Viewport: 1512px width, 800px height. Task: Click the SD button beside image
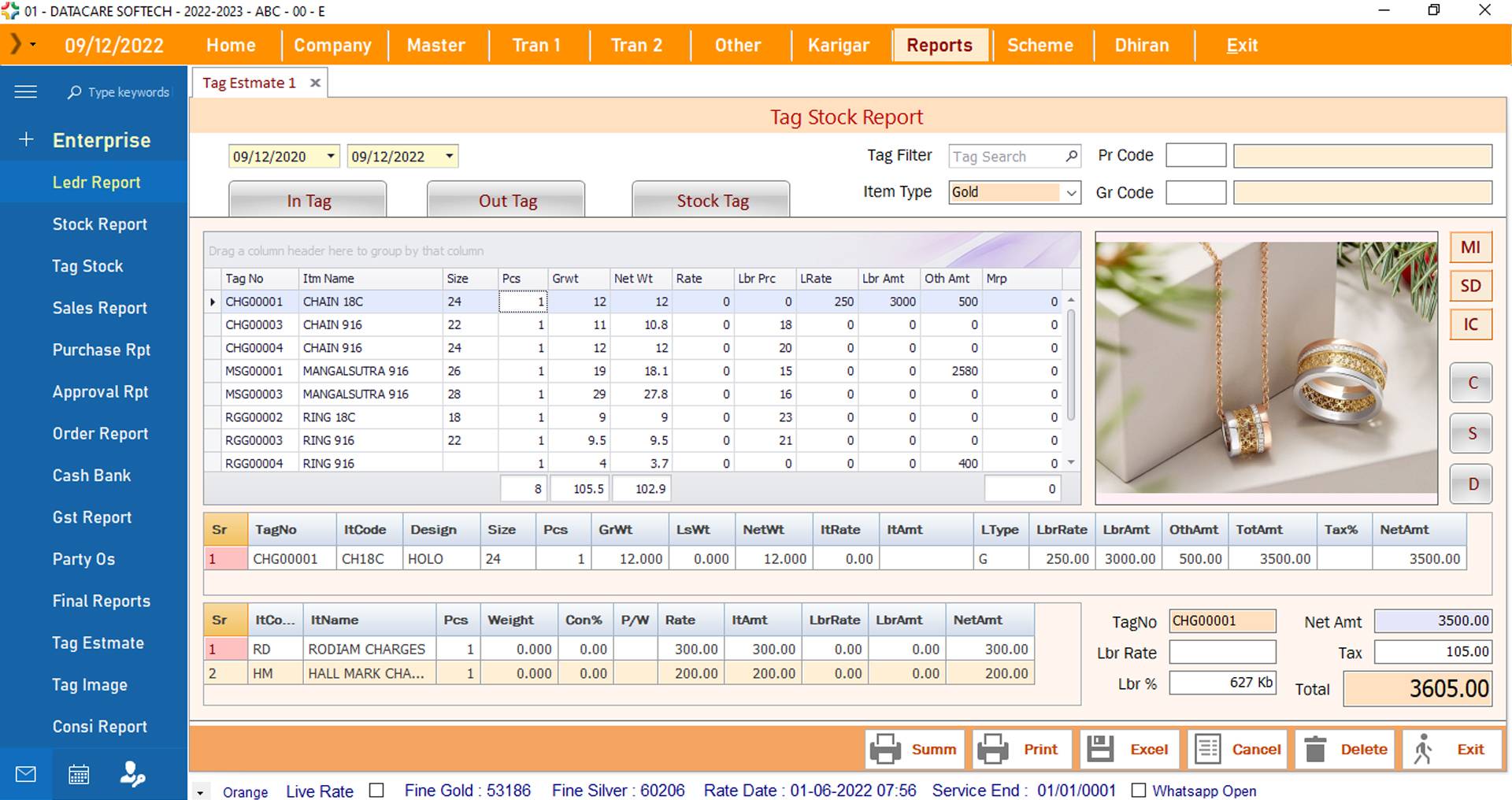click(1470, 286)
